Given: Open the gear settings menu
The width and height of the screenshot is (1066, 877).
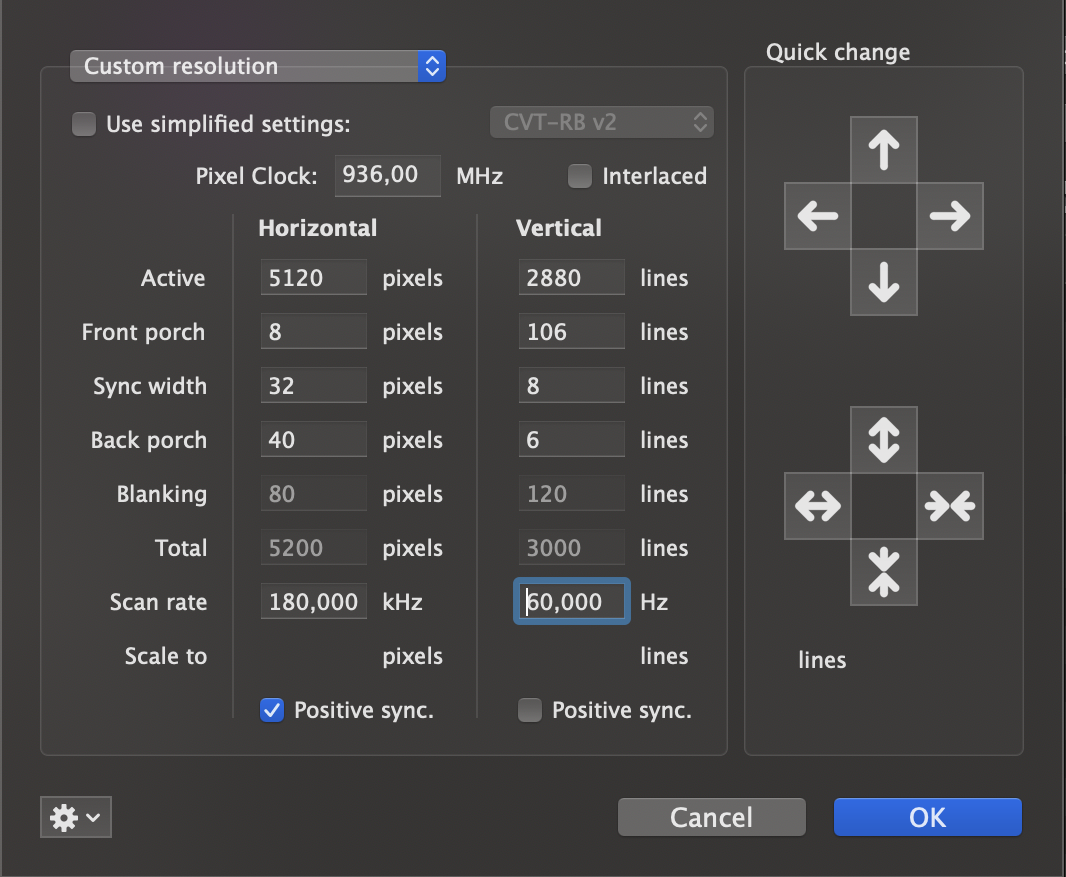Looking at the screenshot, I should point(76,817).
